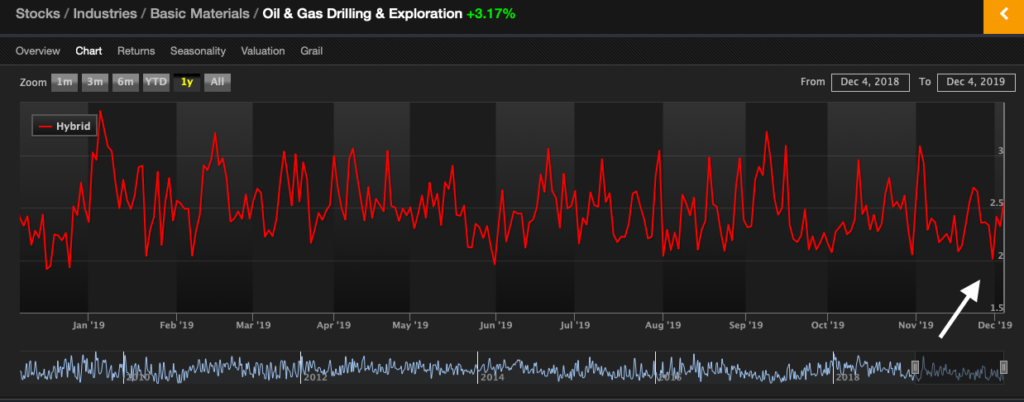Open the Returns tab
The image size is (1024, 402).
tap(136, 51)
